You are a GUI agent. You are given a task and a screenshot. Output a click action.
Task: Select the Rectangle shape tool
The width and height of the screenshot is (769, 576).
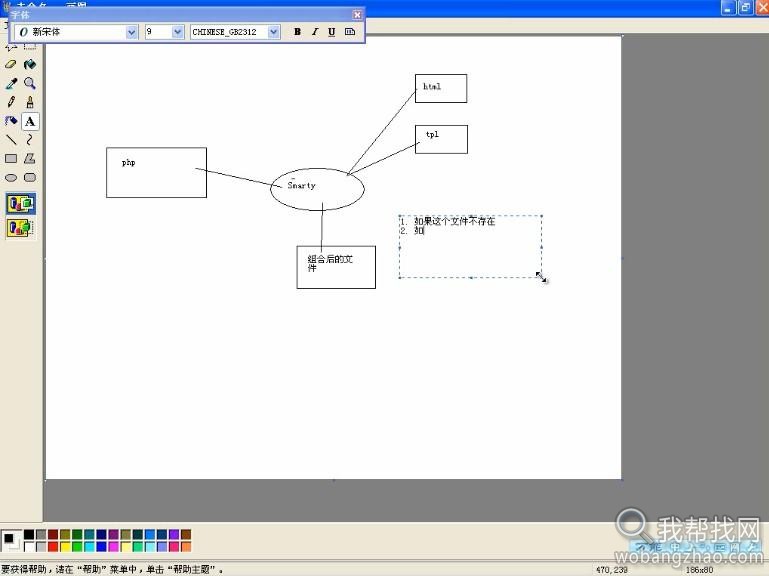point(11,158)
